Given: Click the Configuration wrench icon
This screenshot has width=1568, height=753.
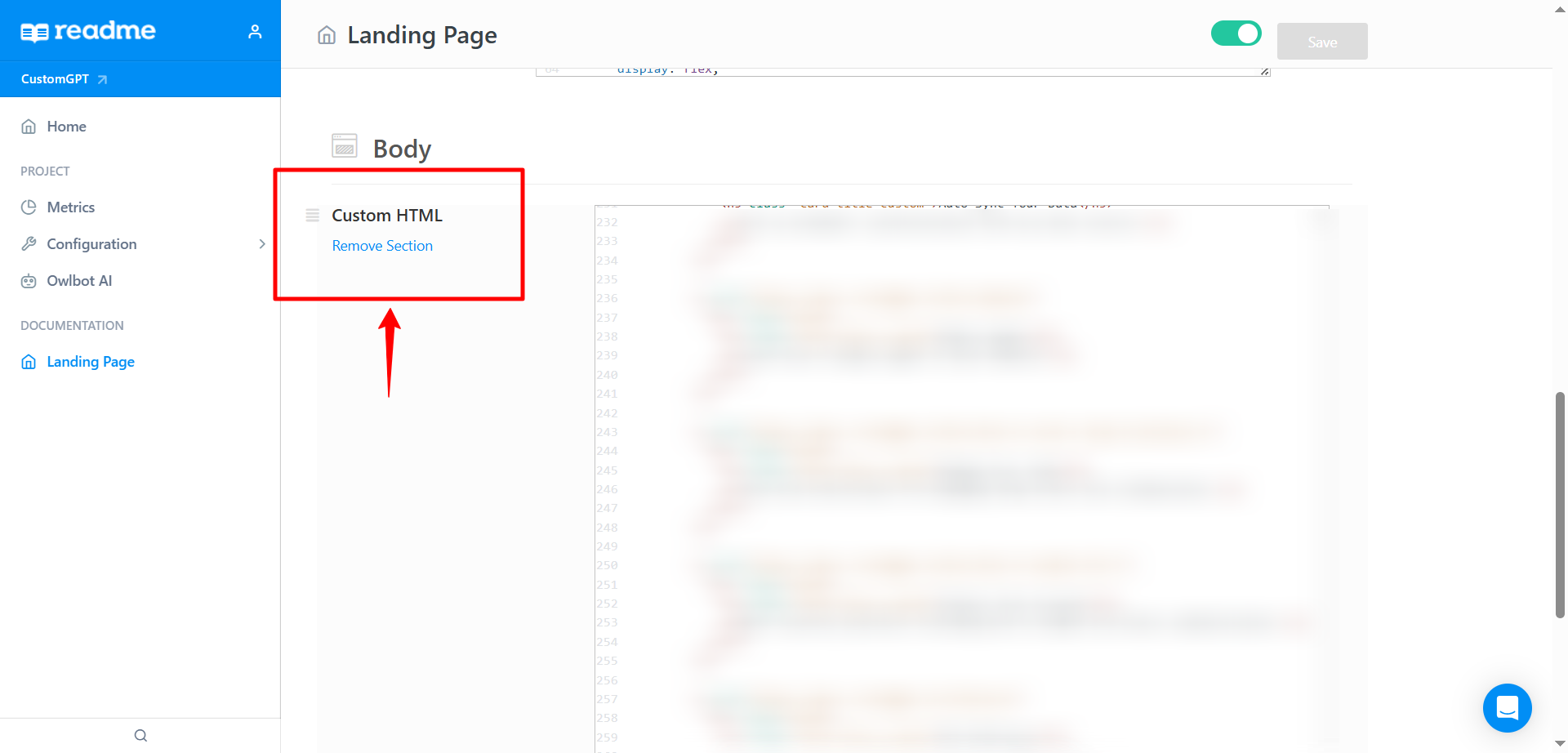Looking at the screenshot, I should pyautogui.click(x=29, y=244).
